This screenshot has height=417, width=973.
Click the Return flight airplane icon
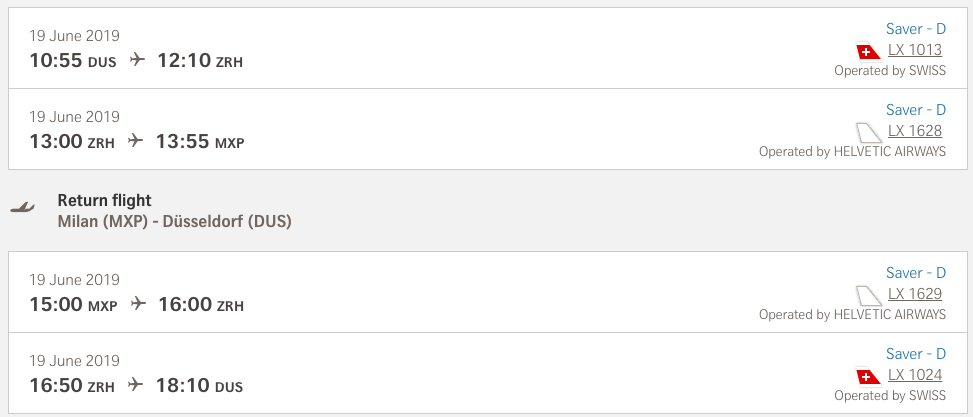(22, 207)
